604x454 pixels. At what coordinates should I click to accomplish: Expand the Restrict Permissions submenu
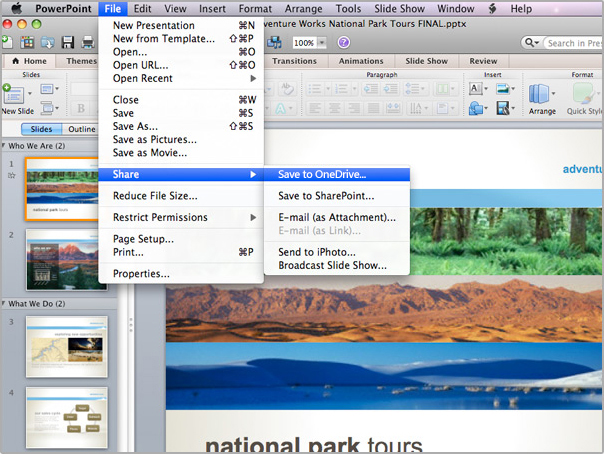253,218
